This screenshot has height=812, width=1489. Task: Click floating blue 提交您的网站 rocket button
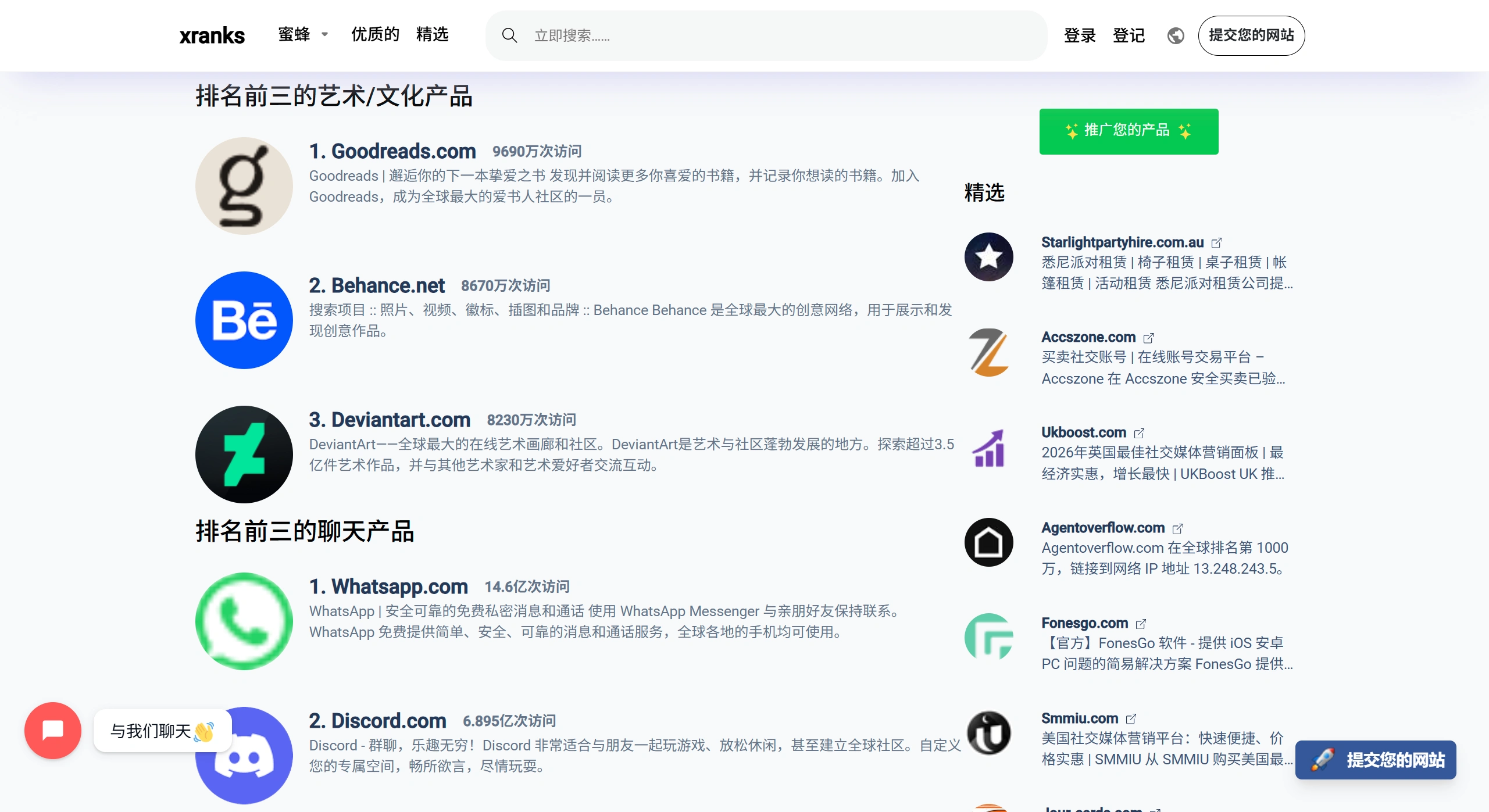click(x=1376, y=760)
